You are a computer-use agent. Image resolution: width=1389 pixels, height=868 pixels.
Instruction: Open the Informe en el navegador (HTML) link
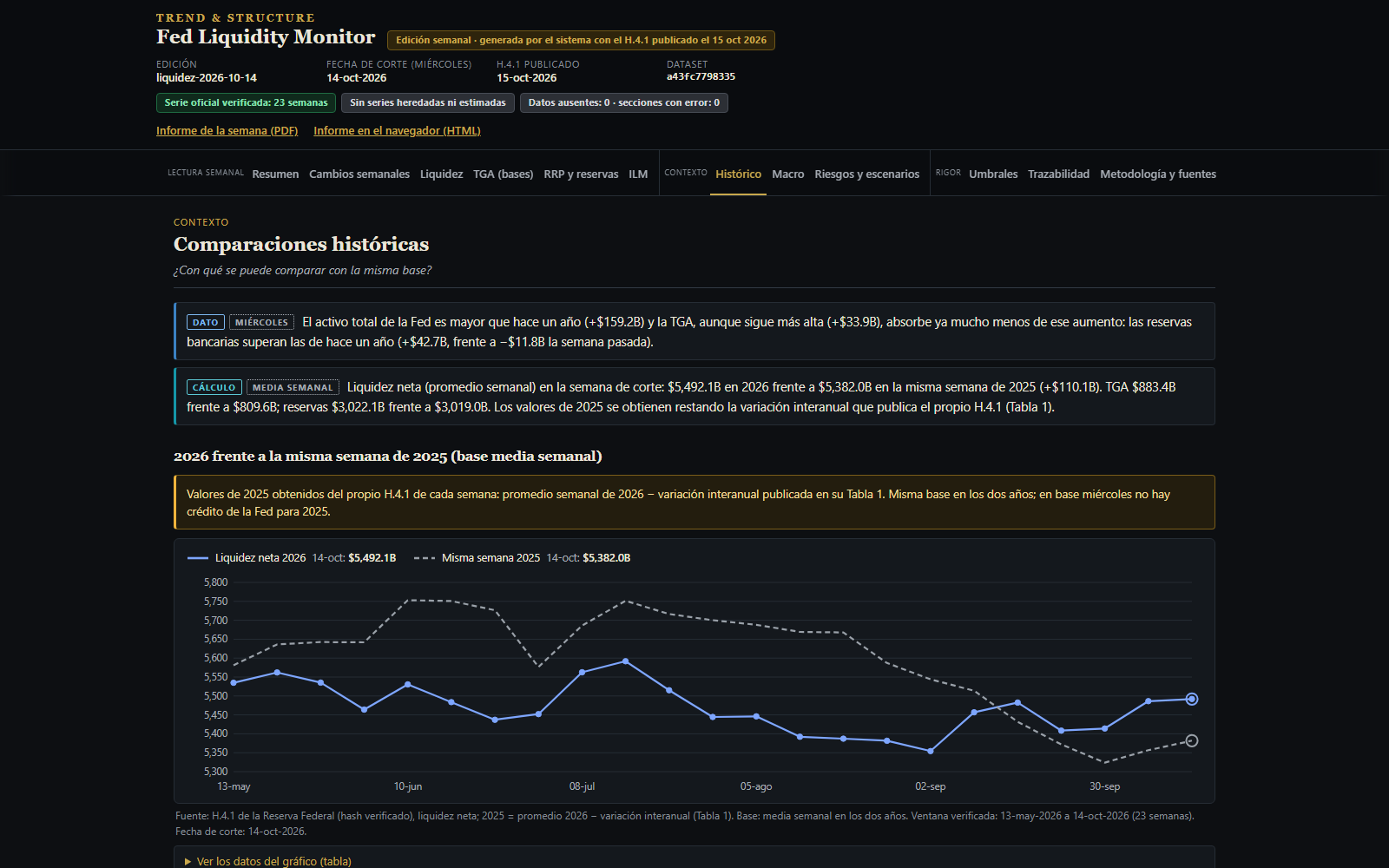click(x=397, y=131)
